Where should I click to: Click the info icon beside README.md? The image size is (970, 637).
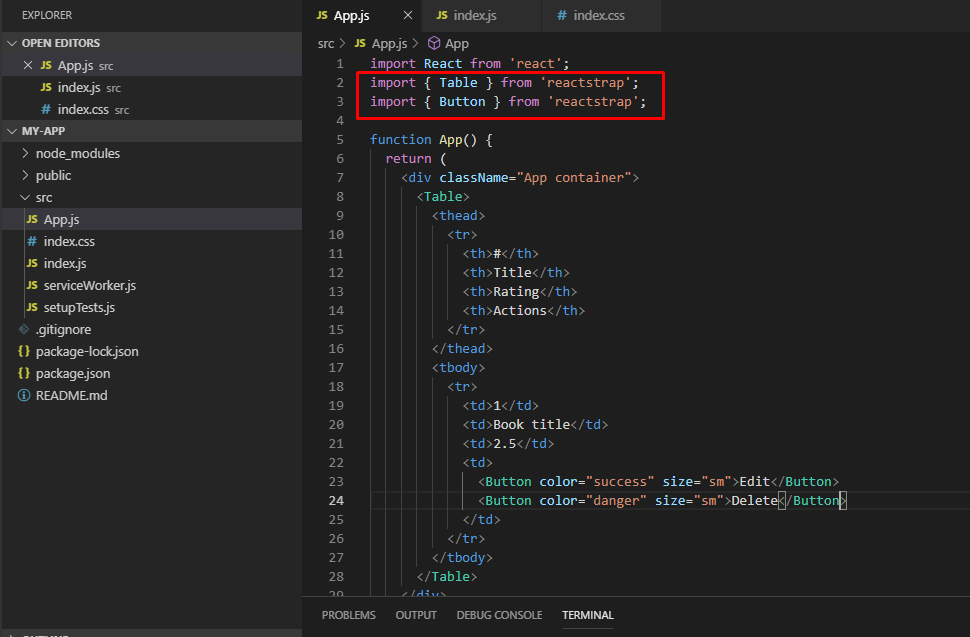pos(22,395)
